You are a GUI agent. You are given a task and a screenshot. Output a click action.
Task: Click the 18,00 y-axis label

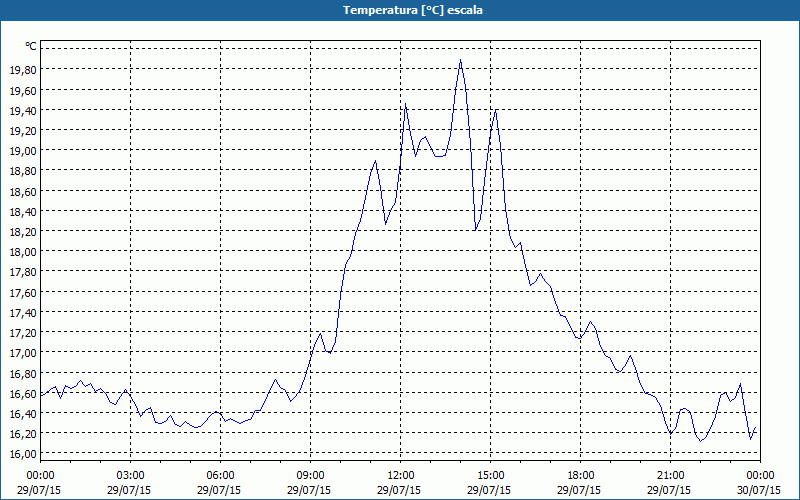(x=23, y=252)
